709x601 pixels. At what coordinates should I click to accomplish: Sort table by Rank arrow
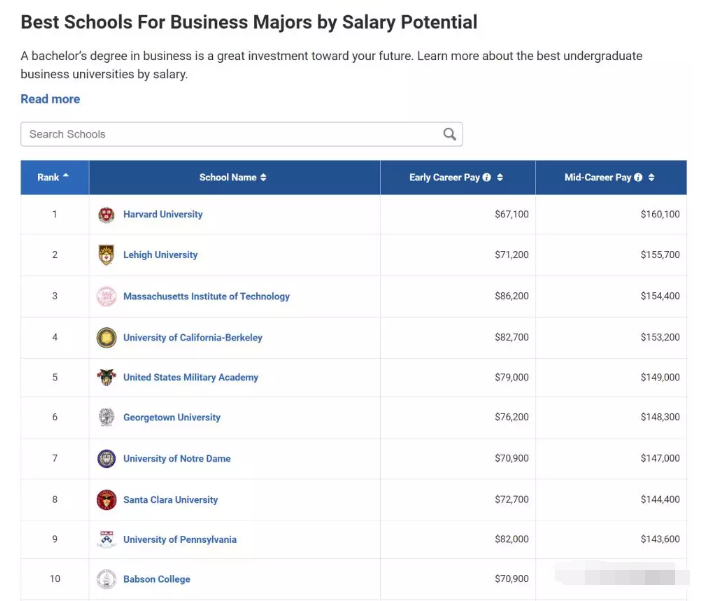click(66, 175)
